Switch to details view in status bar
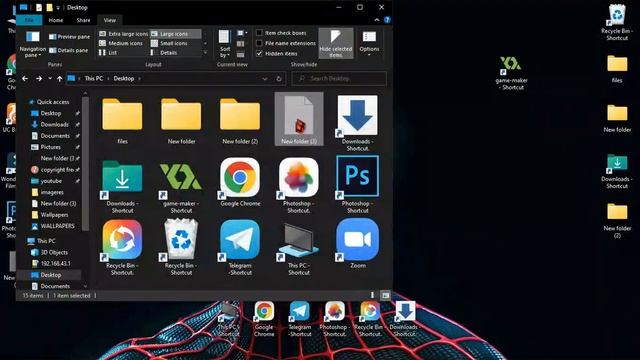 pos(372,295)
